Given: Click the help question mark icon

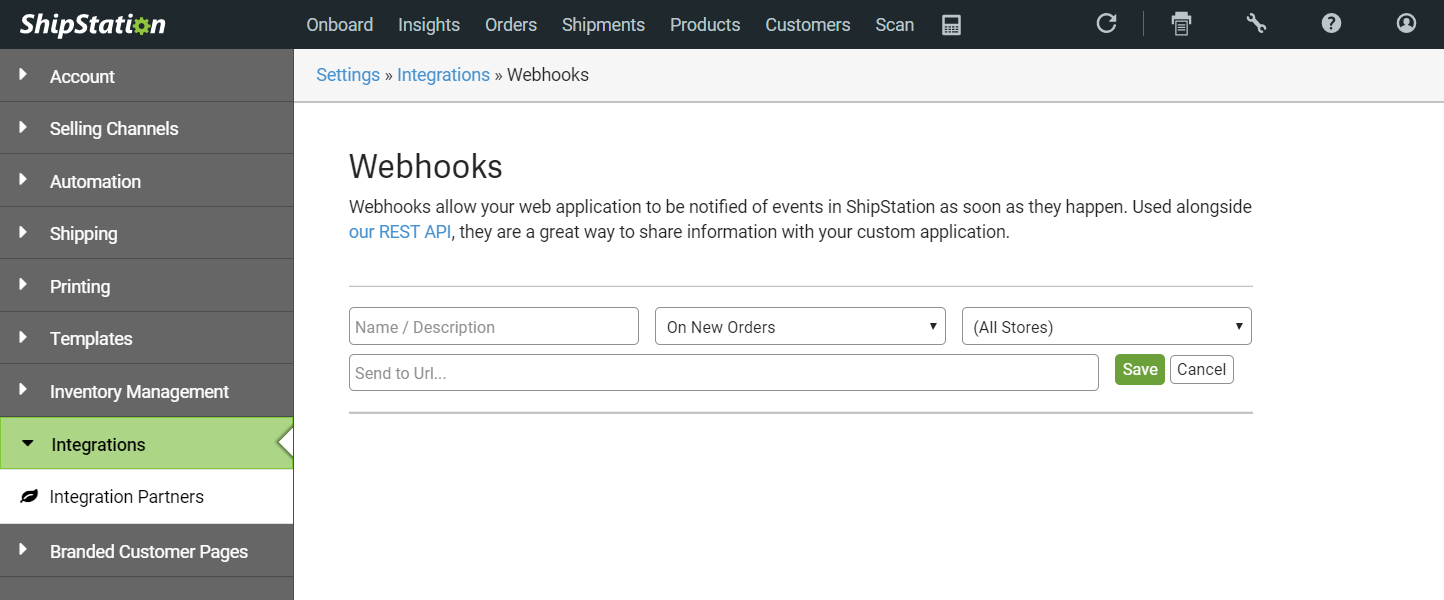Looking at the screenshot, I should (1331, 23).
